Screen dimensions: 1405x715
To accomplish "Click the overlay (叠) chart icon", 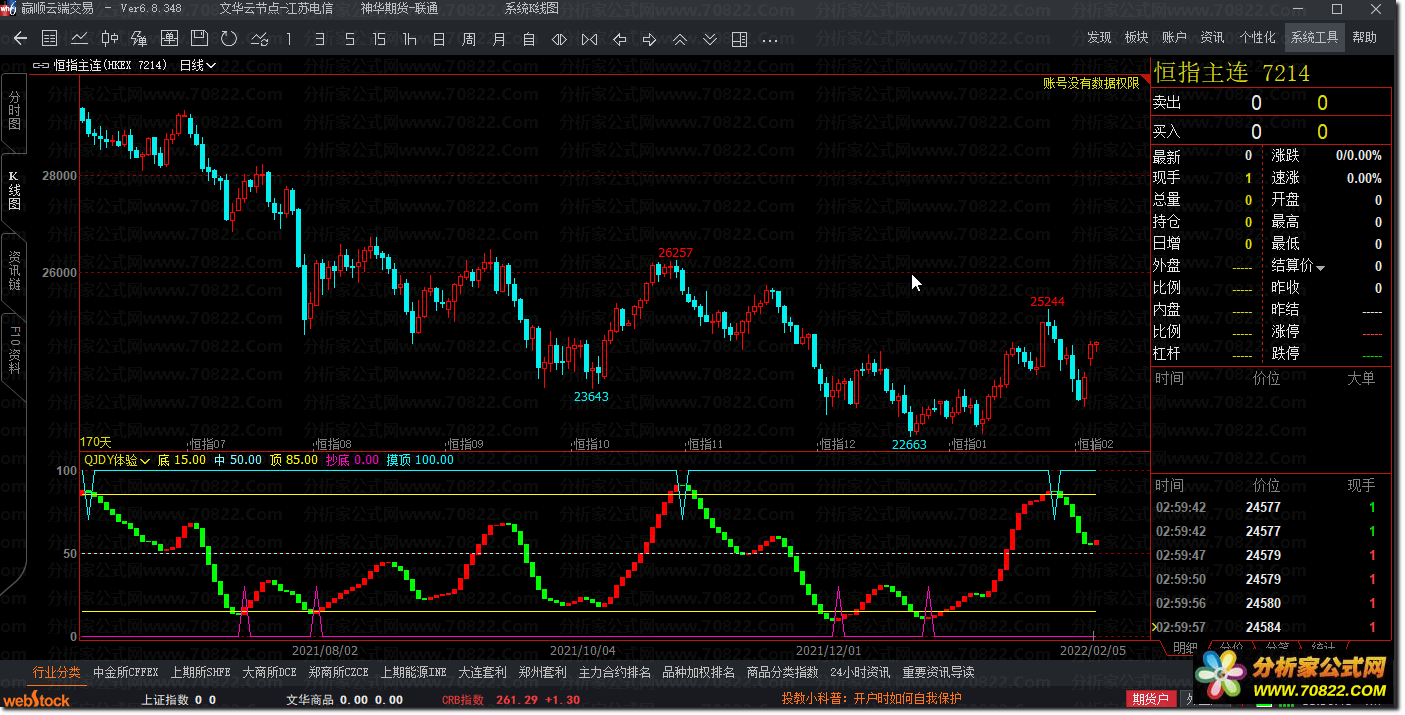I will pyautogui.click(x=139, y=39).
